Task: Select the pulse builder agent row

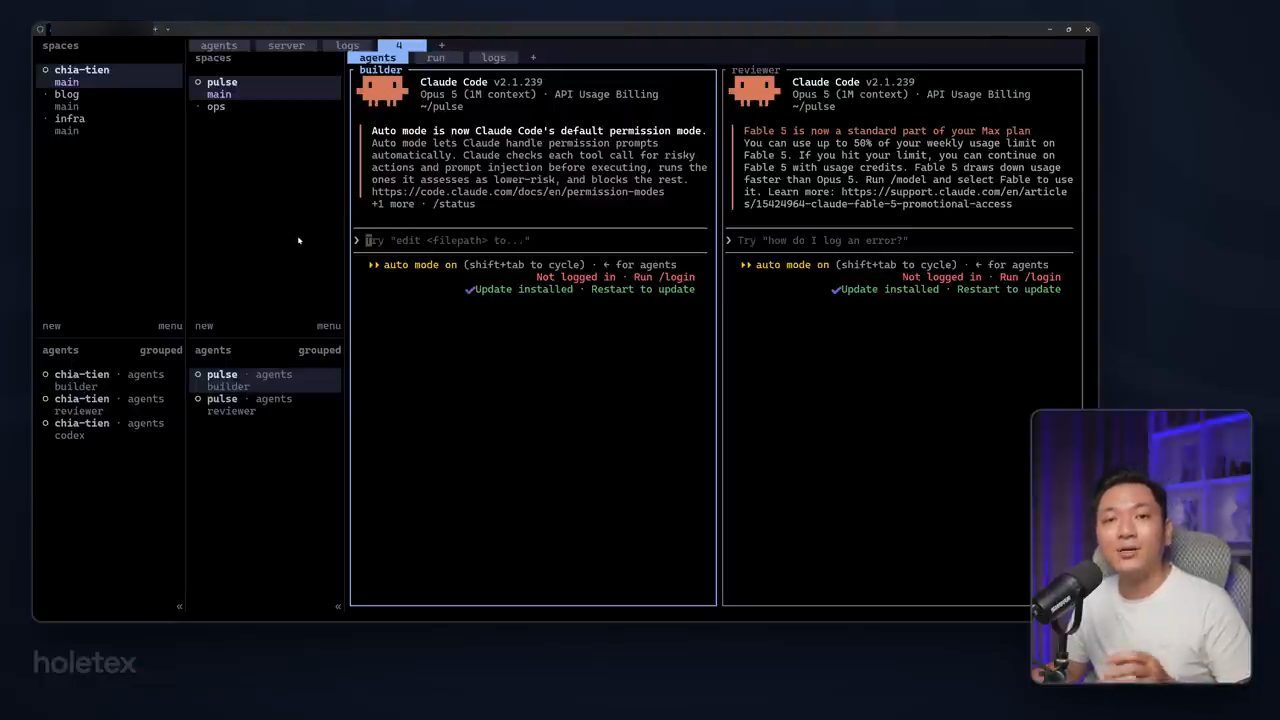Action: click(x=266, y=380)
